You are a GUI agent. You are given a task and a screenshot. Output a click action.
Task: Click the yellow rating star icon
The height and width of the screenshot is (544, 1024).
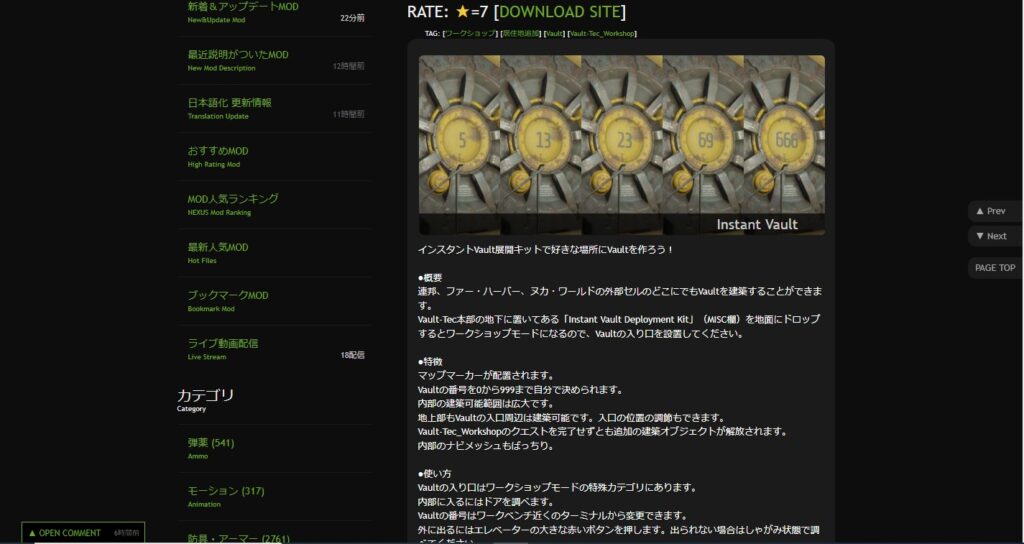pyautogui.click(x=462, y=12)
